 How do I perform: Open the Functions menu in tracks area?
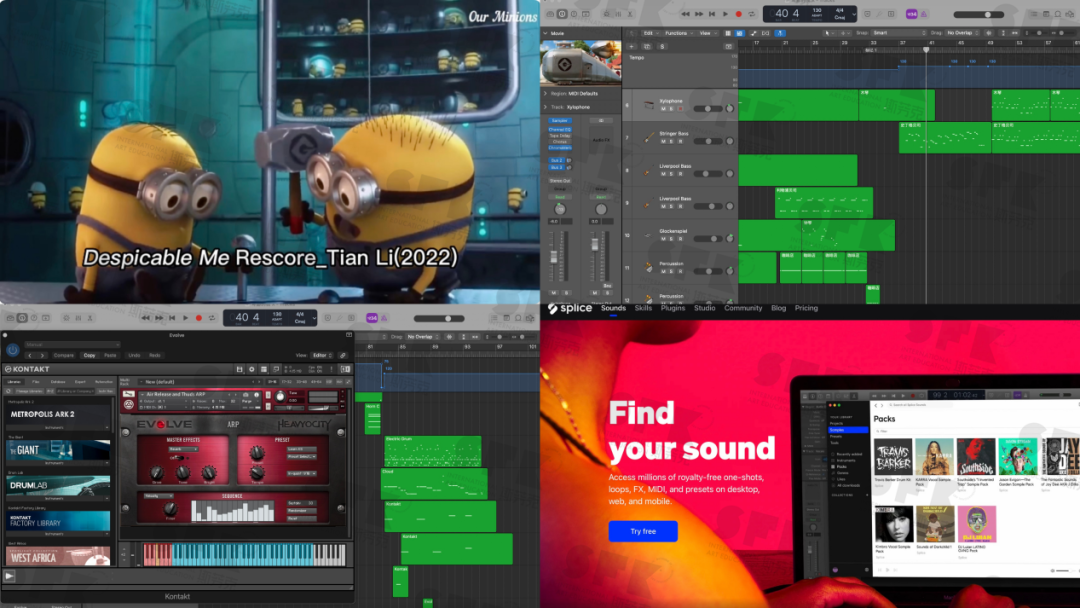(678, 33)
